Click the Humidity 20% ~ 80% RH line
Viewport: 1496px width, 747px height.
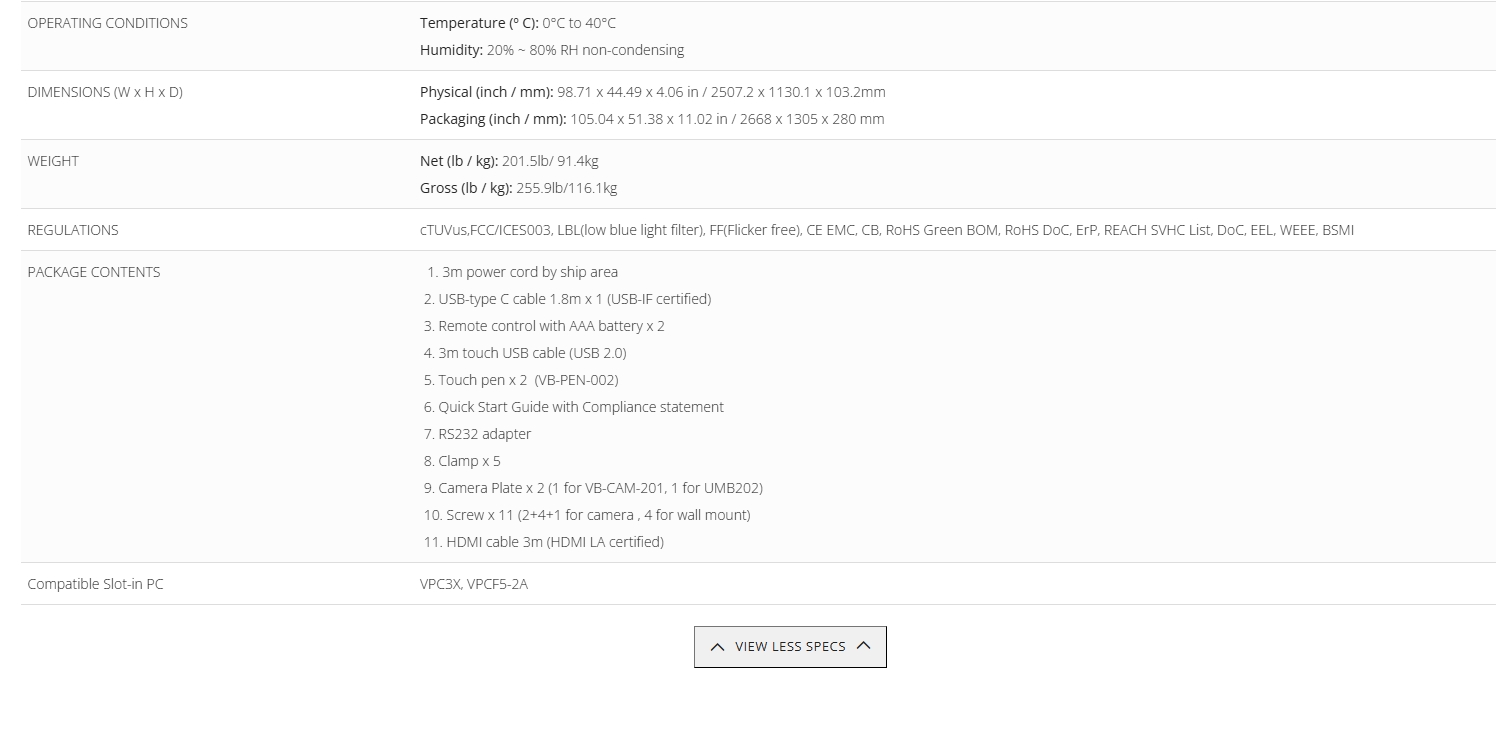tap(552, 50)
